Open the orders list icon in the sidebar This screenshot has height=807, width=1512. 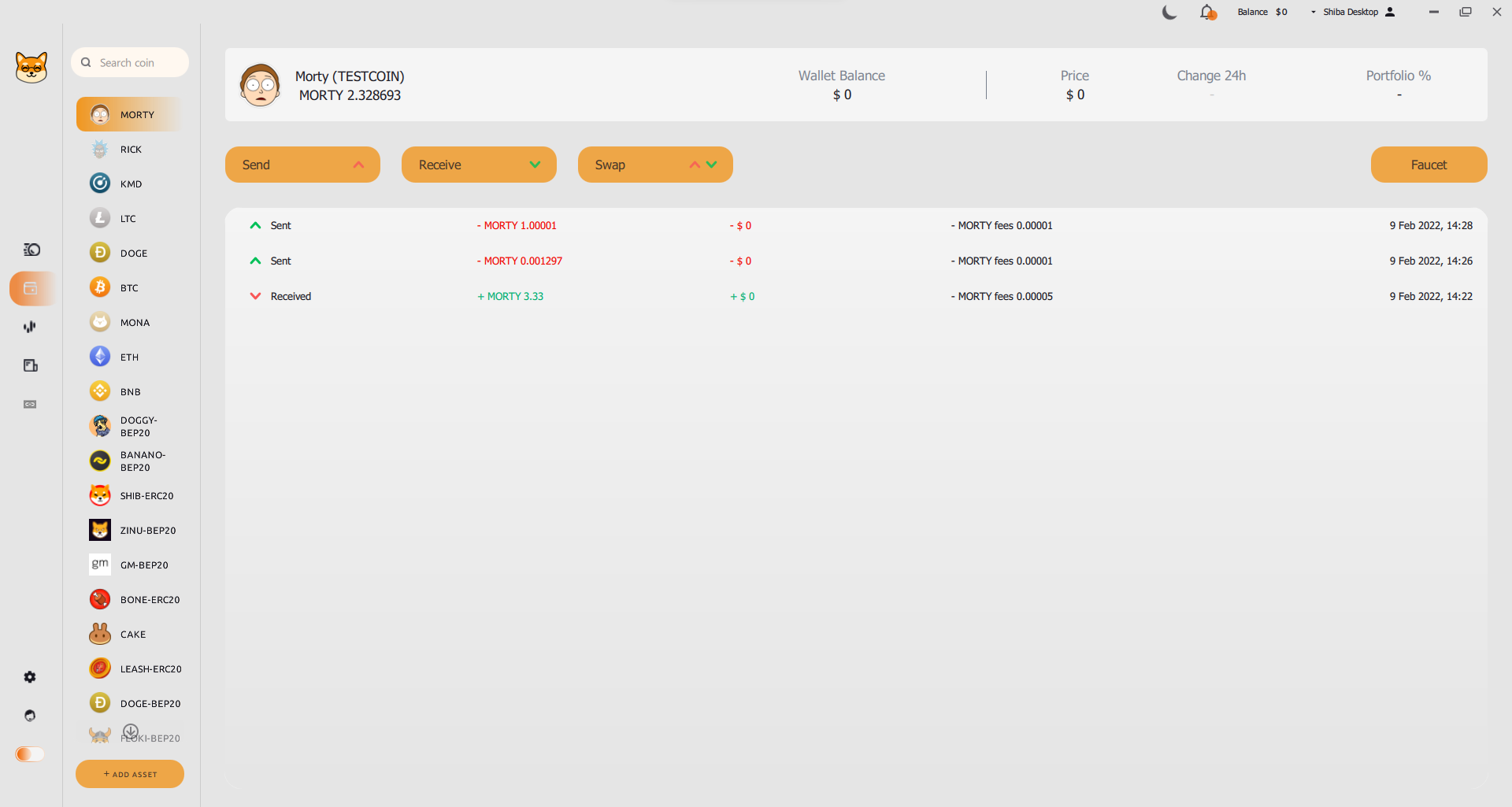click(x=31, y=365)
